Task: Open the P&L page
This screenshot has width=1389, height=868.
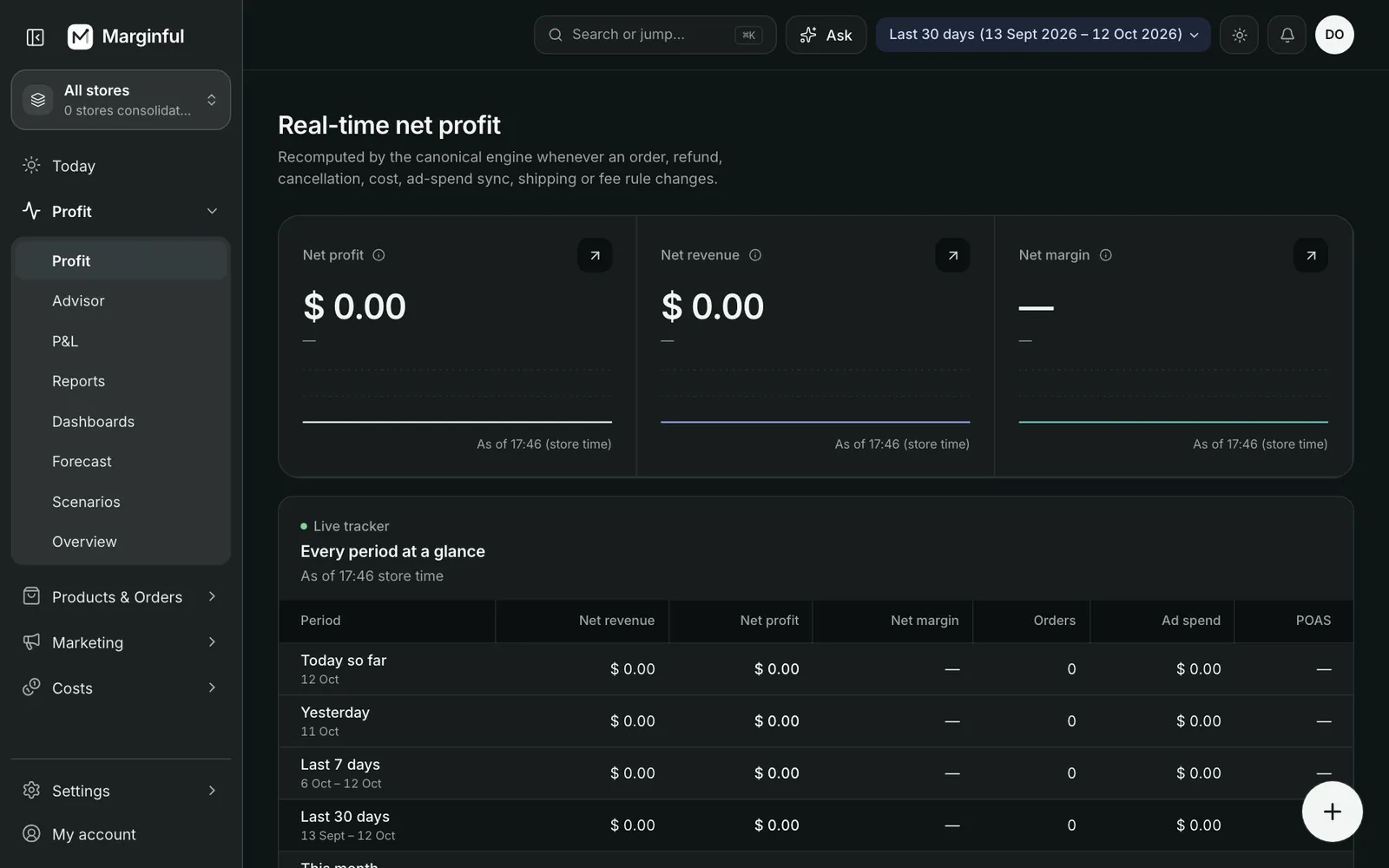Action: pyautogui.click(x=121, y=341)
